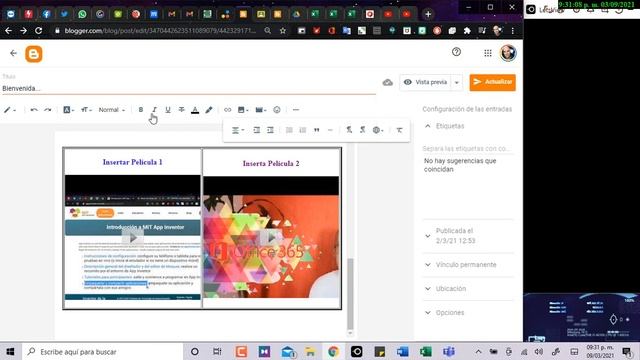640x360 pixels.
Task: Open the more options ellipsis in toolbar
Action: (296, 110)
